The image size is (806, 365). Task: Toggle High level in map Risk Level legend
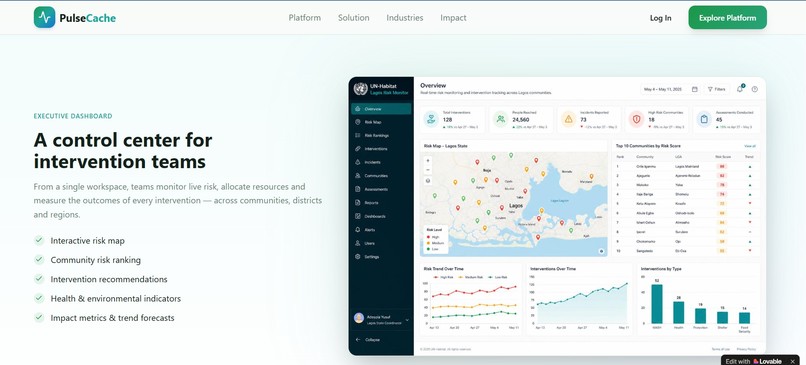click(433, 237)
